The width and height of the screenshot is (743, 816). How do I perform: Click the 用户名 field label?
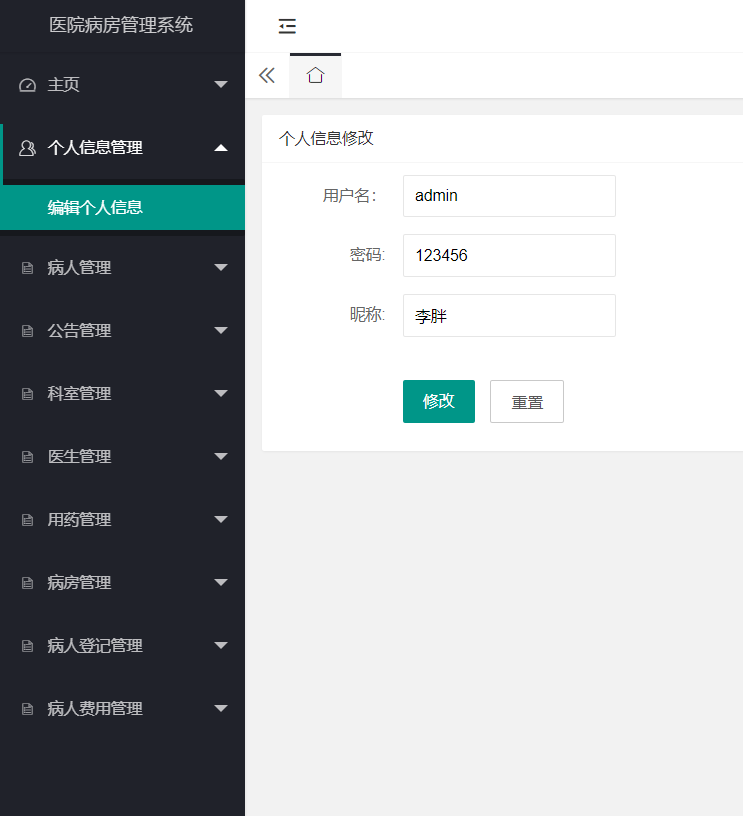coord(350,196)
